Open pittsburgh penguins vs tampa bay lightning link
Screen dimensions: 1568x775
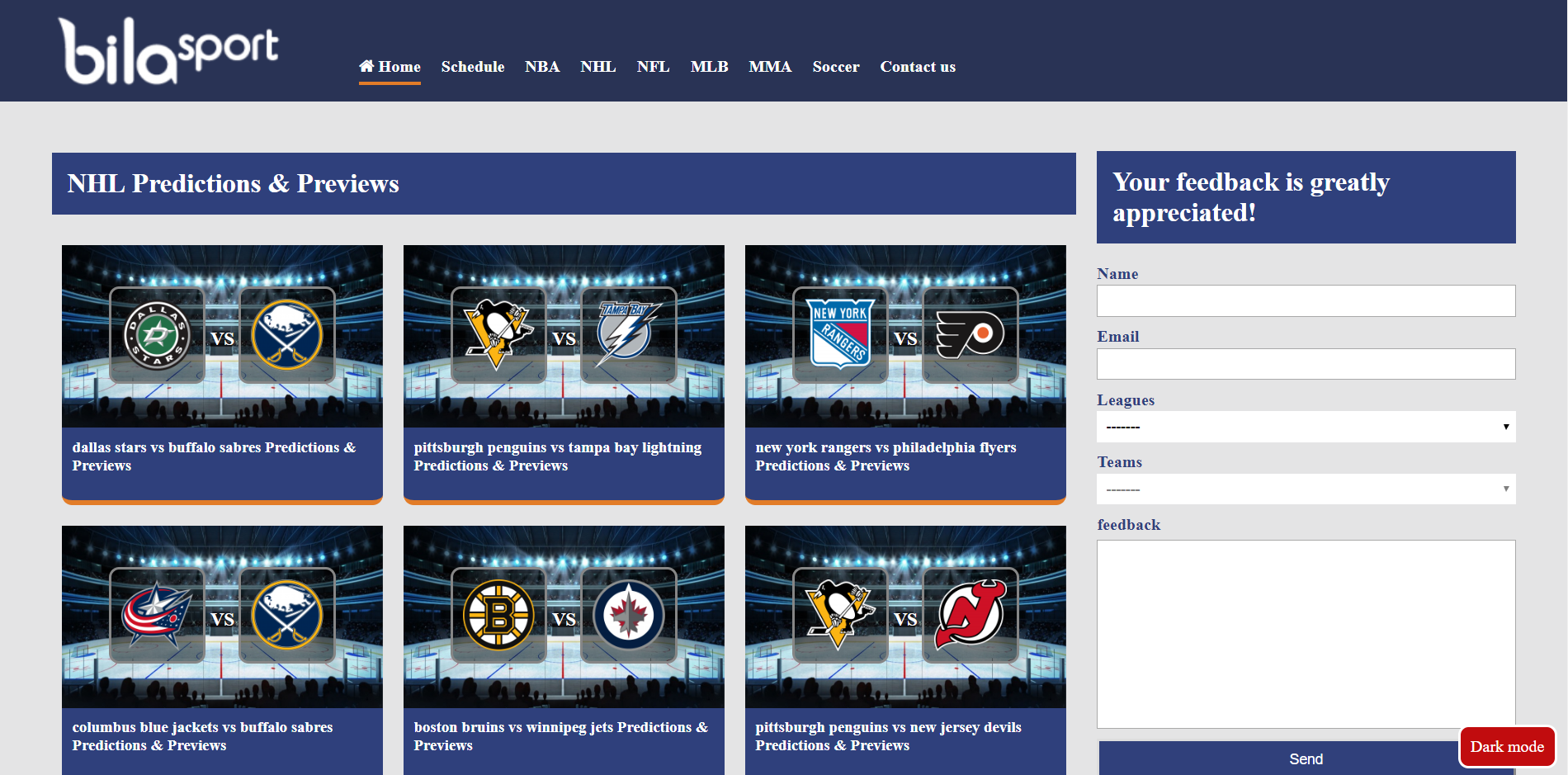pyautogui.click(x=558, y=456)
